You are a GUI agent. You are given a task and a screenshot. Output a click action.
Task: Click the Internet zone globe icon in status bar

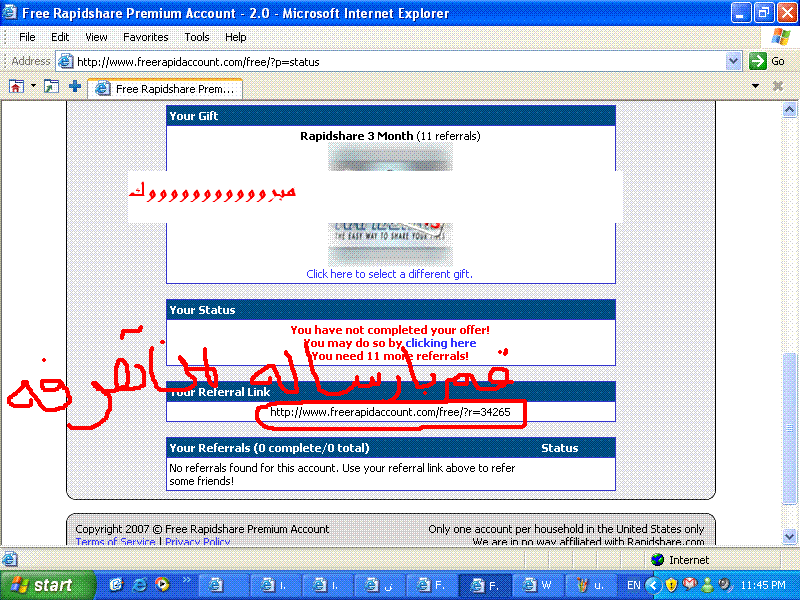click(658, 560)
